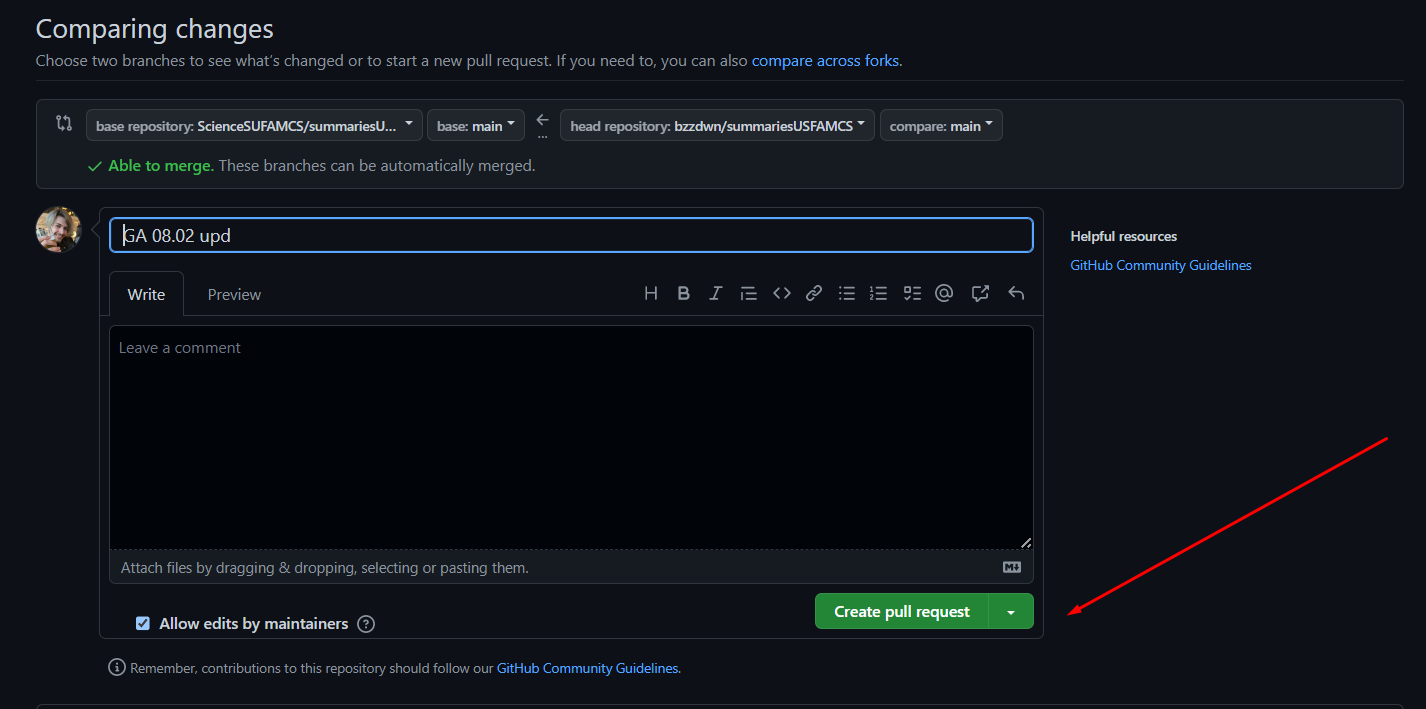The width and height of the screenshot is (1426, 709).
Task: Open the compare: main branch dropdown
Action: (941, 125)
